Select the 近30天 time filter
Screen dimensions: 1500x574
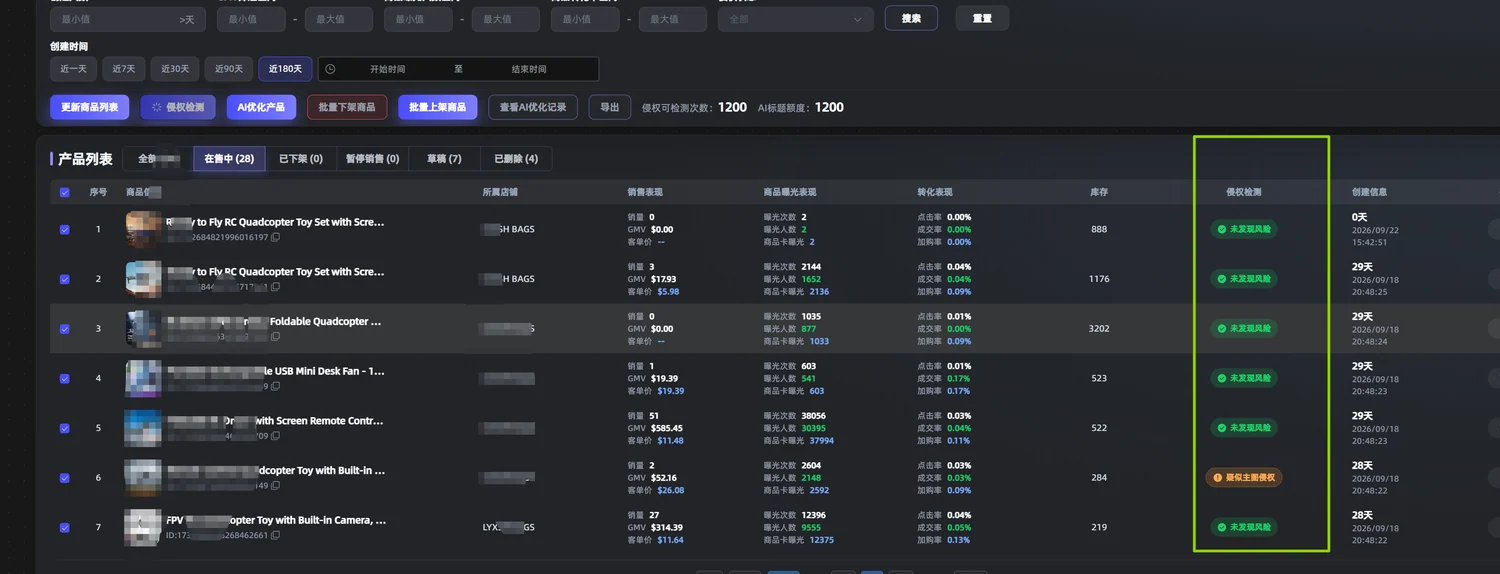click(175, 69)
